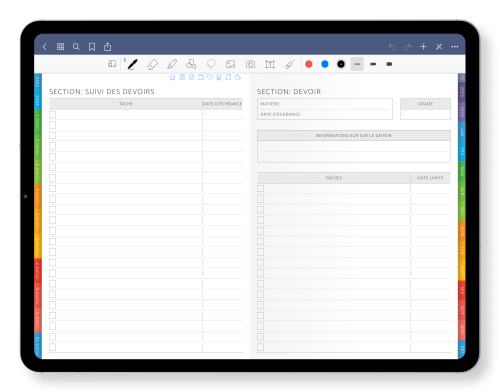Open the Camera tool
The height and width of the screenshot is (392, 500).
coord(250,64)
